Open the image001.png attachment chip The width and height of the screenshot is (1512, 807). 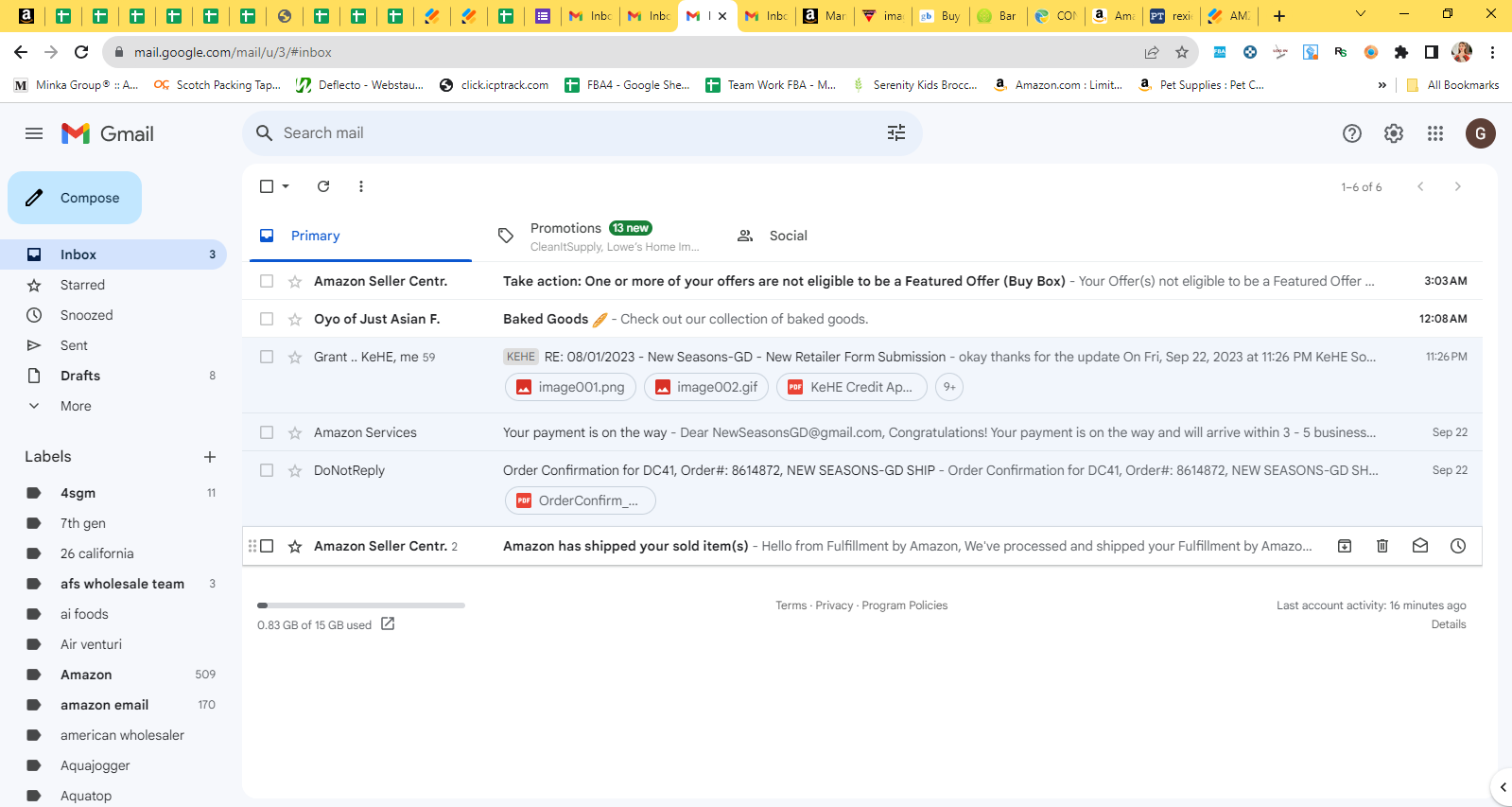click(570, 387)
